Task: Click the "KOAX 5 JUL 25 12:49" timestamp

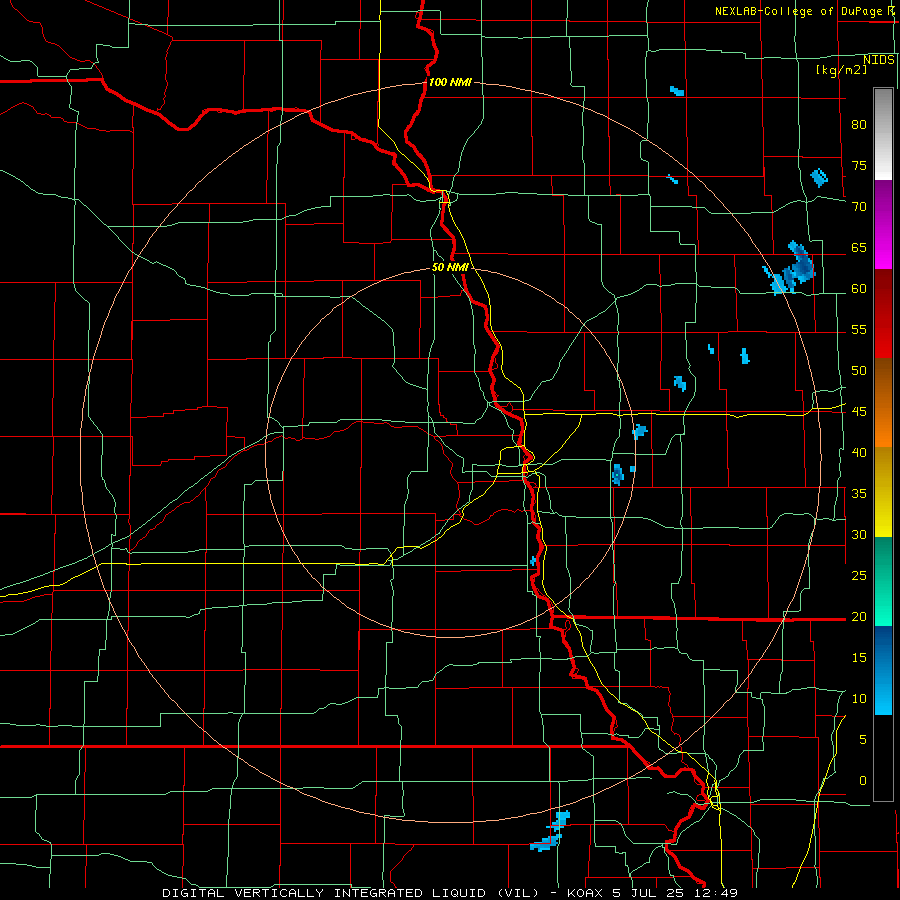Action: pyautogui.click(x=653, y=893)
